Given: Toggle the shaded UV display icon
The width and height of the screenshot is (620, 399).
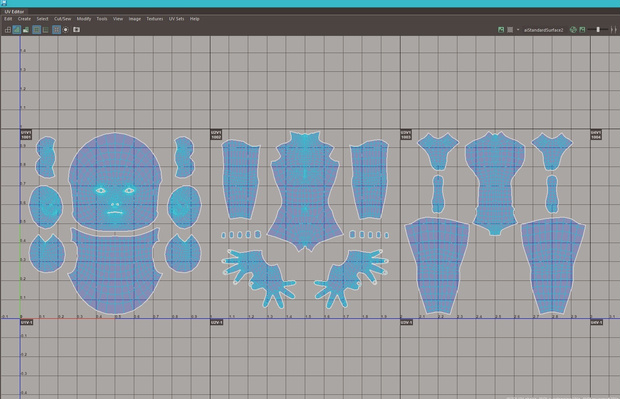Looking at the screenshot, I should (x=17, y=30).
